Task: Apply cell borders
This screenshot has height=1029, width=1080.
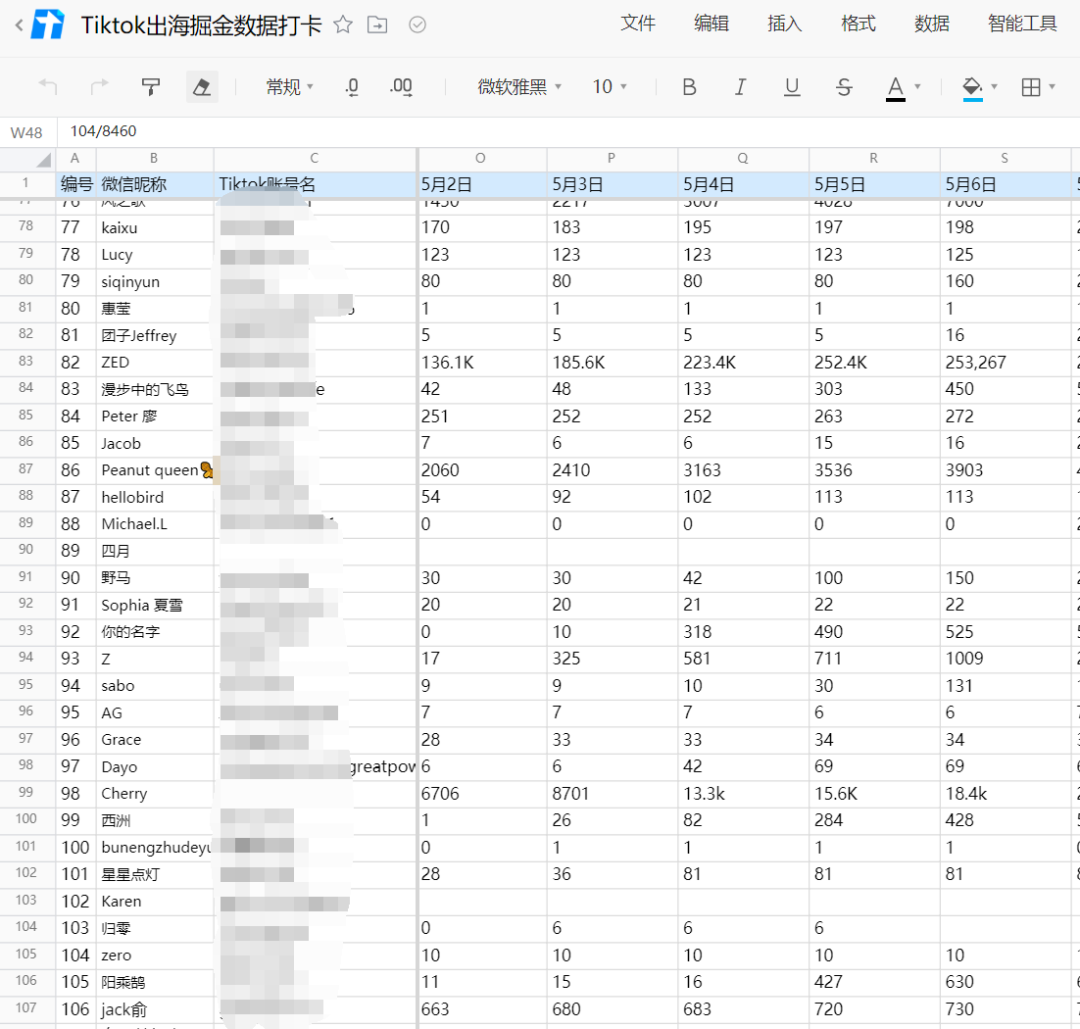Action: (1031, 87)
